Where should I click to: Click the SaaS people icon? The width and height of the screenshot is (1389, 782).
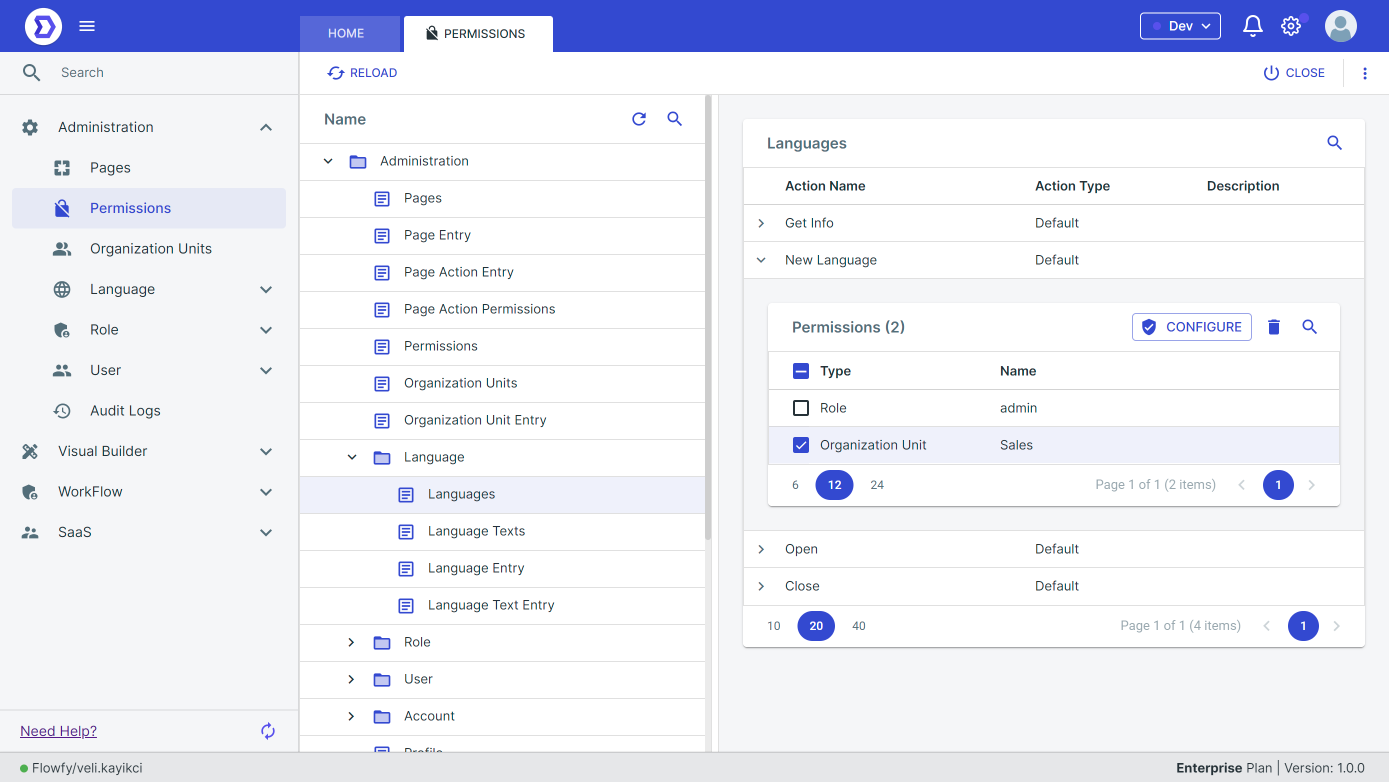click(x=30, y=532)
